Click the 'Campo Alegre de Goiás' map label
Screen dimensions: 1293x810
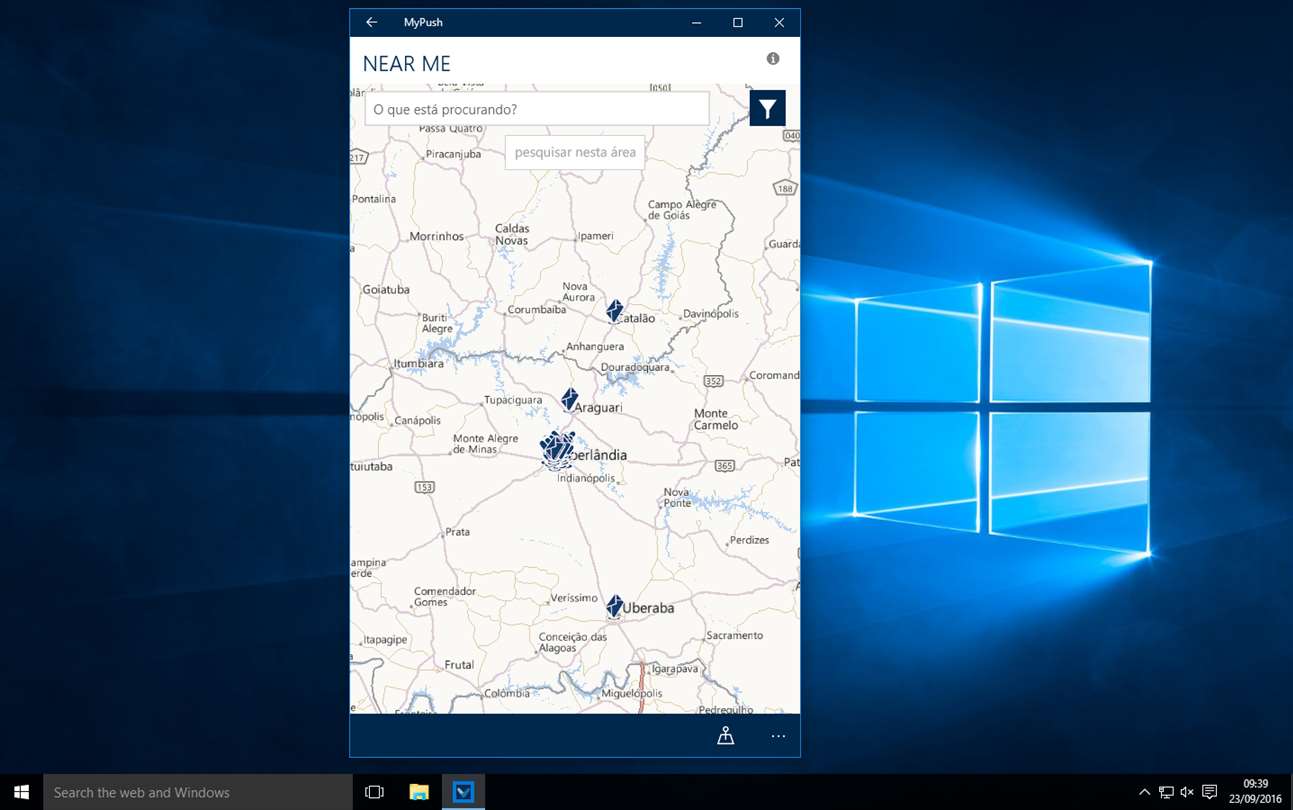(x=683, y=210)
